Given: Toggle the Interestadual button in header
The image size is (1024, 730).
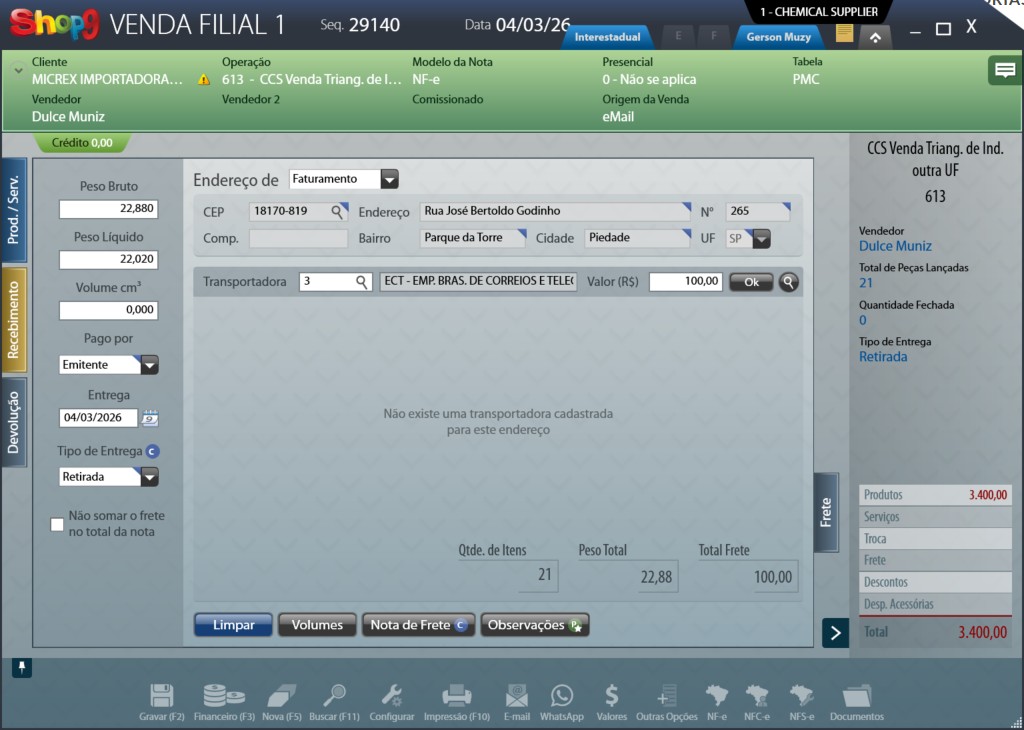Looking at the screenshot, I should click(x=607, y=37).
